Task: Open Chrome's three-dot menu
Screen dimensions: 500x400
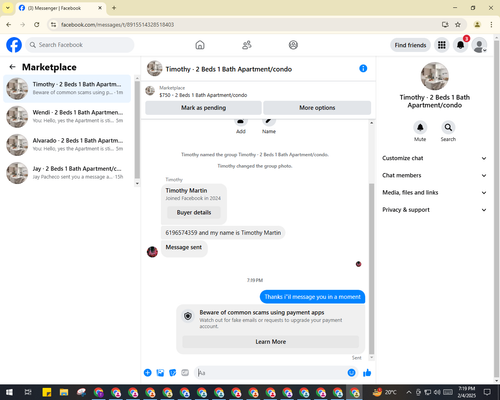Action: point(491,25)
